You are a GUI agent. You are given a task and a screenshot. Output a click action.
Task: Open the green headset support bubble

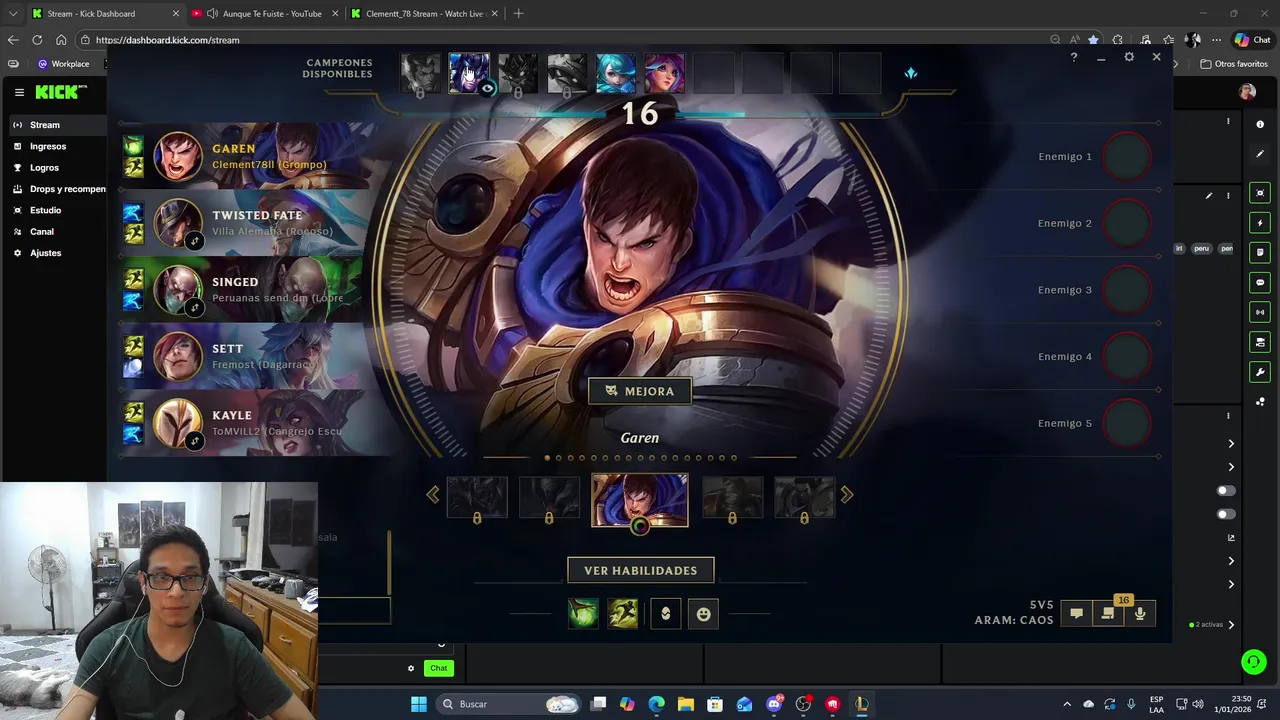pyautogui.click(x=1254, y=662)
